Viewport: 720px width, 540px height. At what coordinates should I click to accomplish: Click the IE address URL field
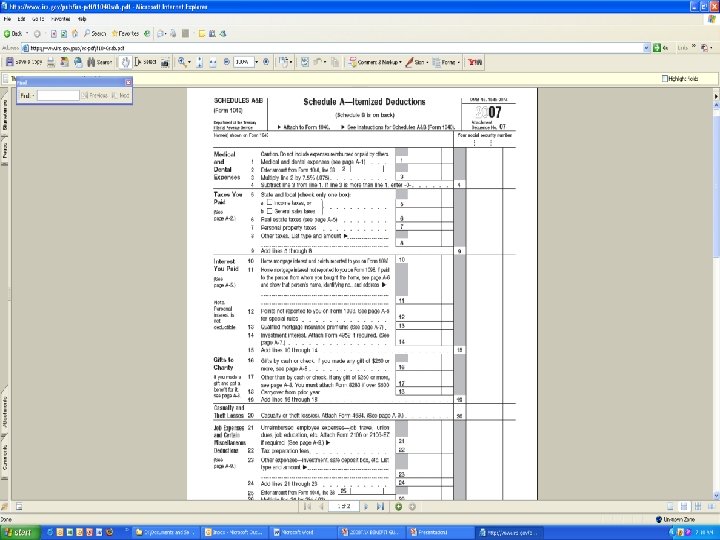pyautogui.click(x=332, y=48)
